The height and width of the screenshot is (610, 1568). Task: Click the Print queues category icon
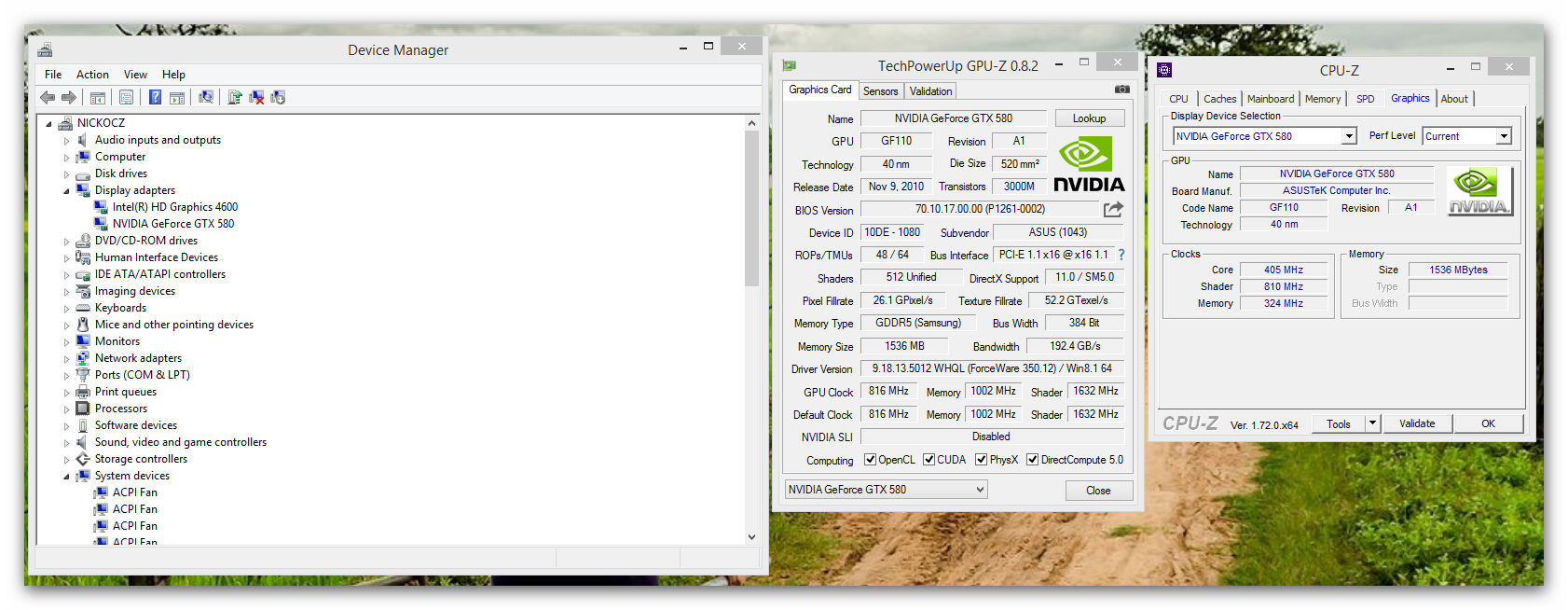[83, 392]
